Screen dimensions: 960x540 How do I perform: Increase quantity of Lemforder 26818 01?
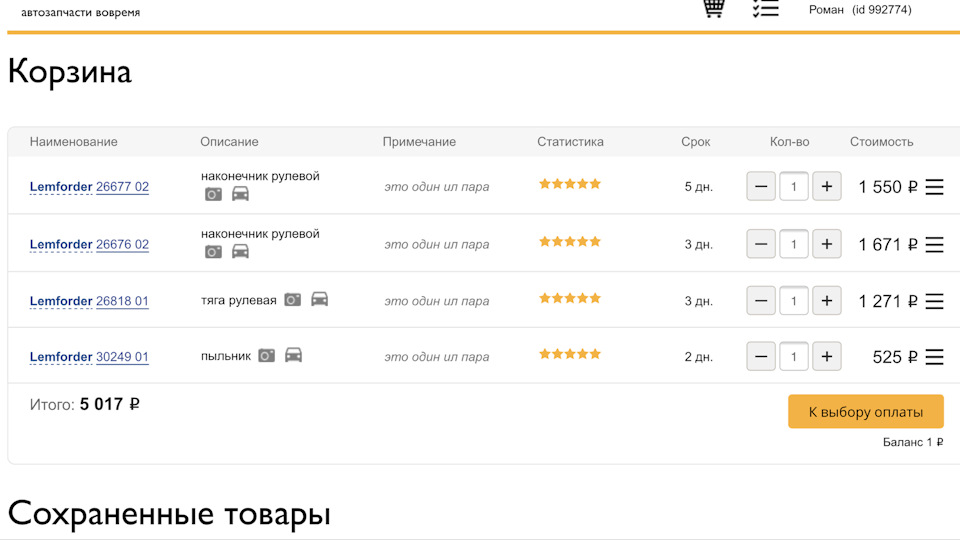tap(827, 301)
